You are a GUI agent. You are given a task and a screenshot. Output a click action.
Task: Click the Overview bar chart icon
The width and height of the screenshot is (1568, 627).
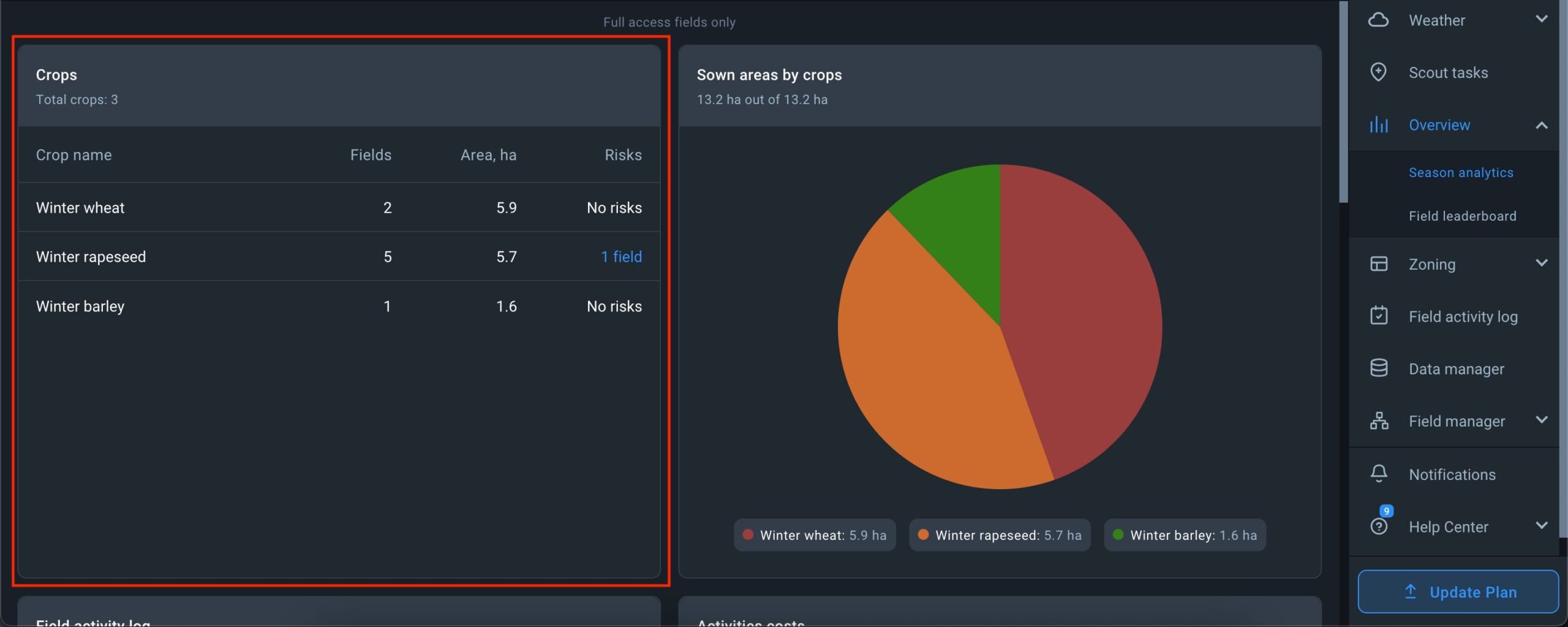click(x=1378, y=125)
